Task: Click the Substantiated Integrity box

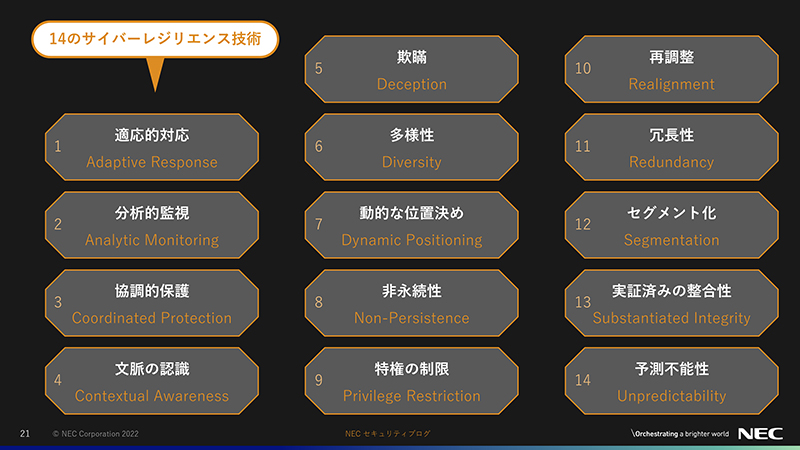Action: point(671,304)
